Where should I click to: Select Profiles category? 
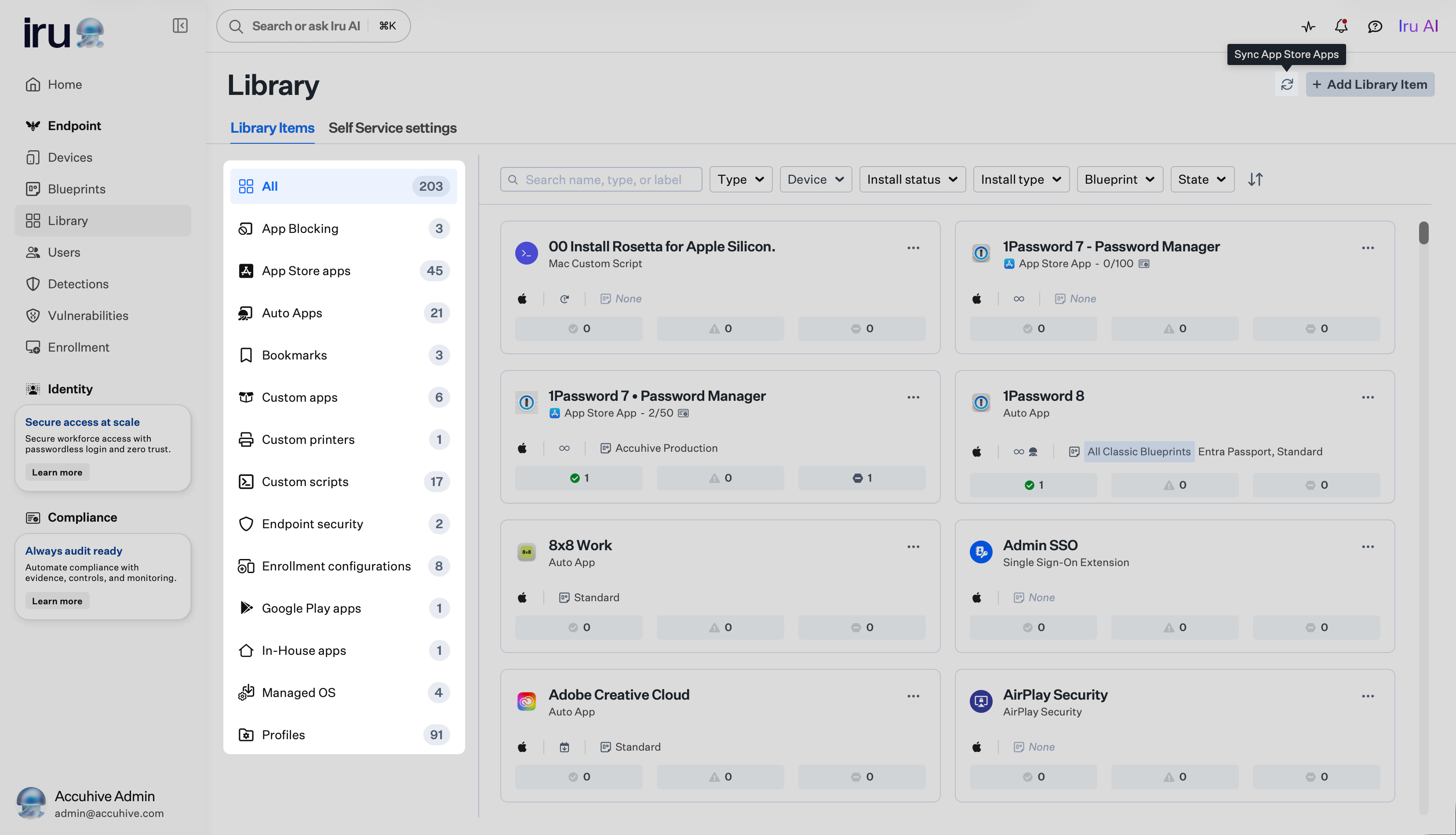pos(343,735)
